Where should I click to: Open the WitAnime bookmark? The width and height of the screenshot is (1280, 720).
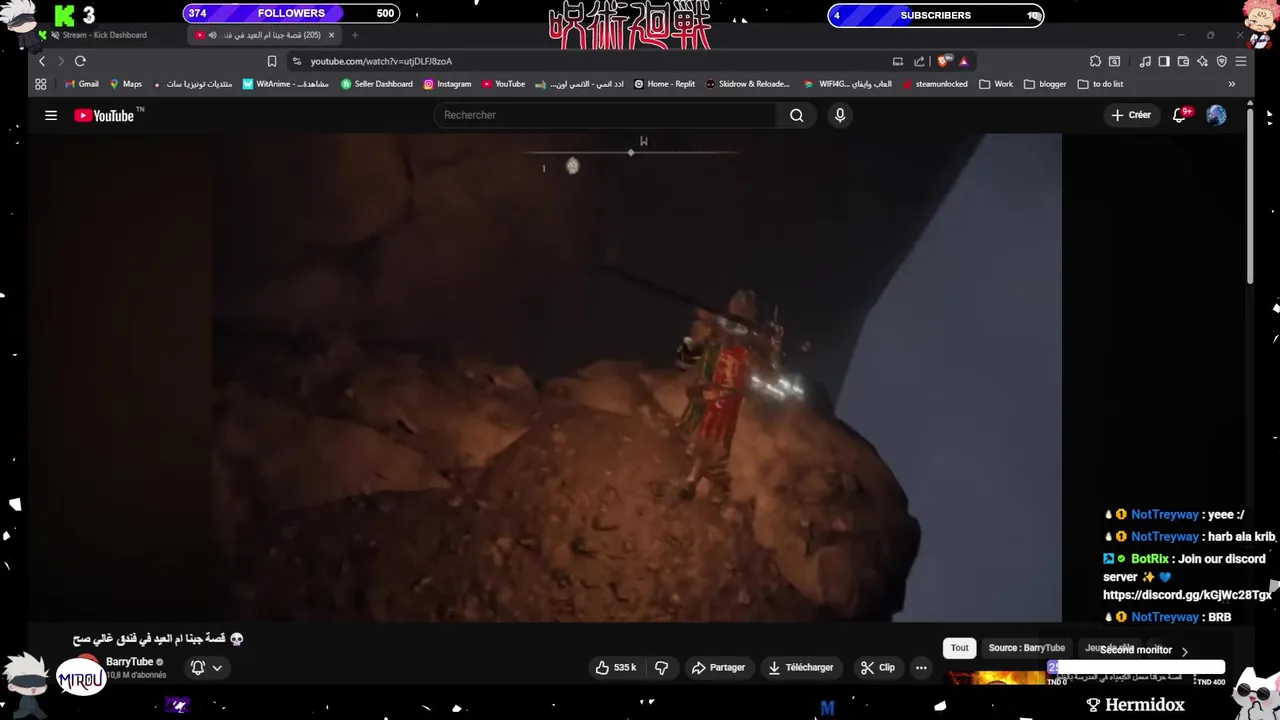pyautogui.click(x=285, y=84)
